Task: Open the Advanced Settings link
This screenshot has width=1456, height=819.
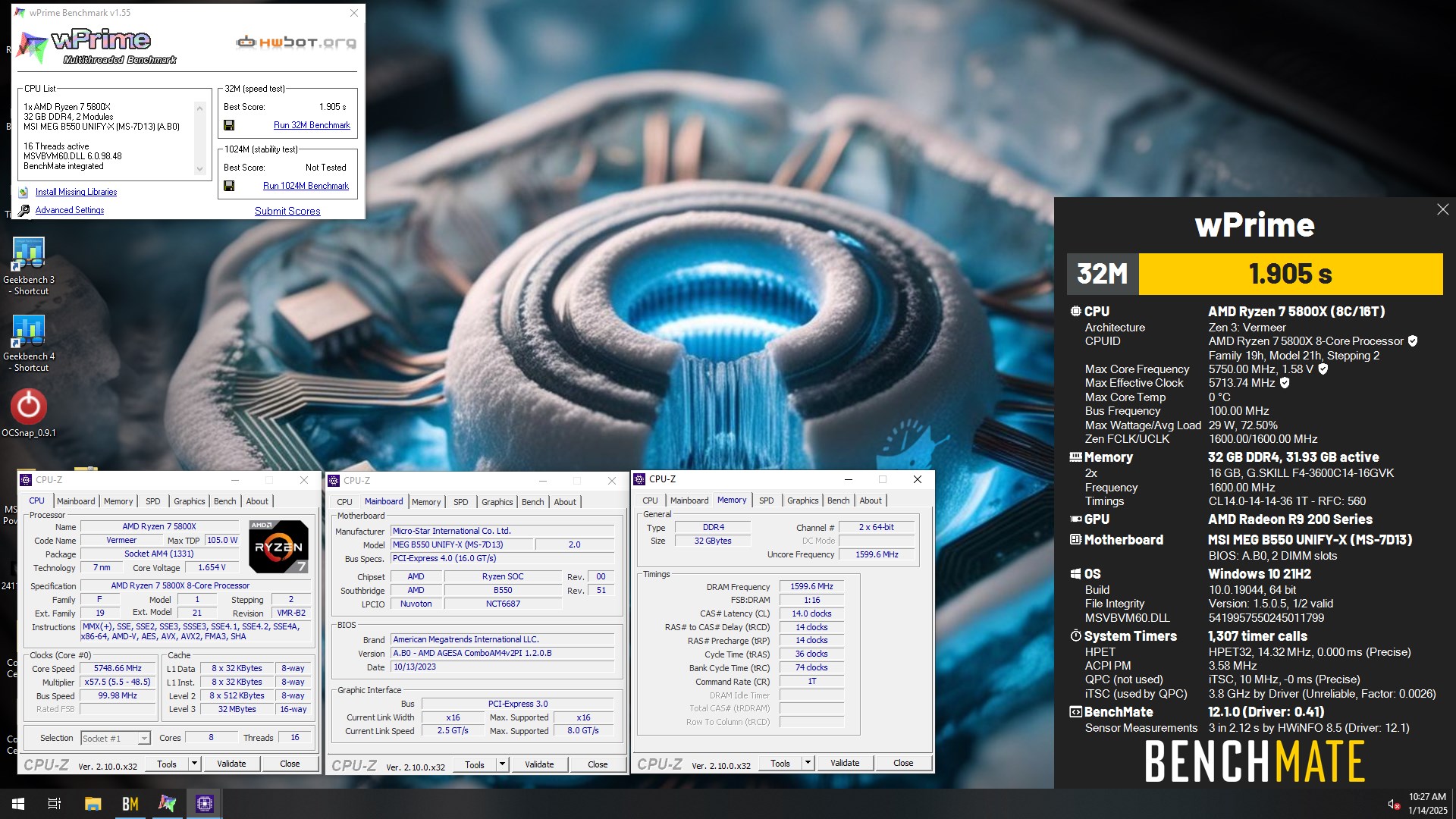Action: pyautogui.click(x=70, y=210)
